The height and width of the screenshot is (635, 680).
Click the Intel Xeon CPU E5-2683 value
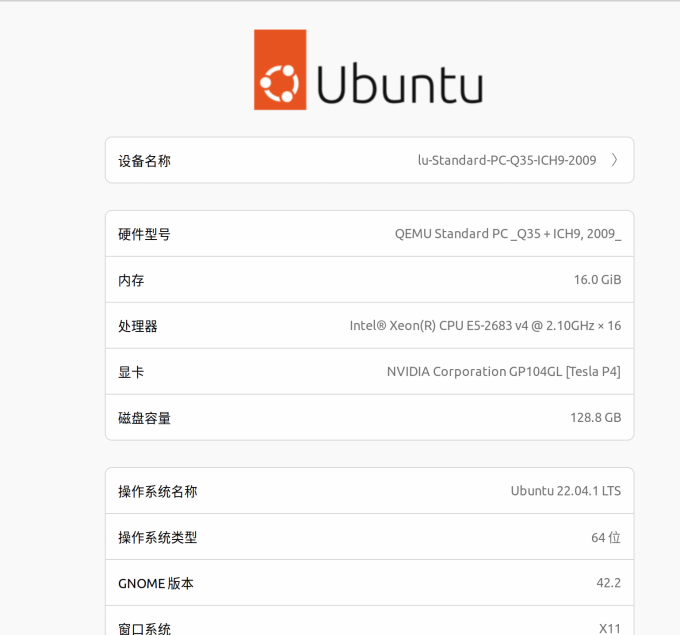pos(485,326)
